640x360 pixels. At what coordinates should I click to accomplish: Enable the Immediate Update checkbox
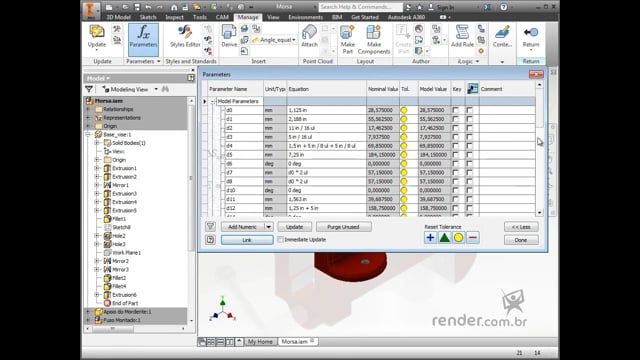point(280,240)
